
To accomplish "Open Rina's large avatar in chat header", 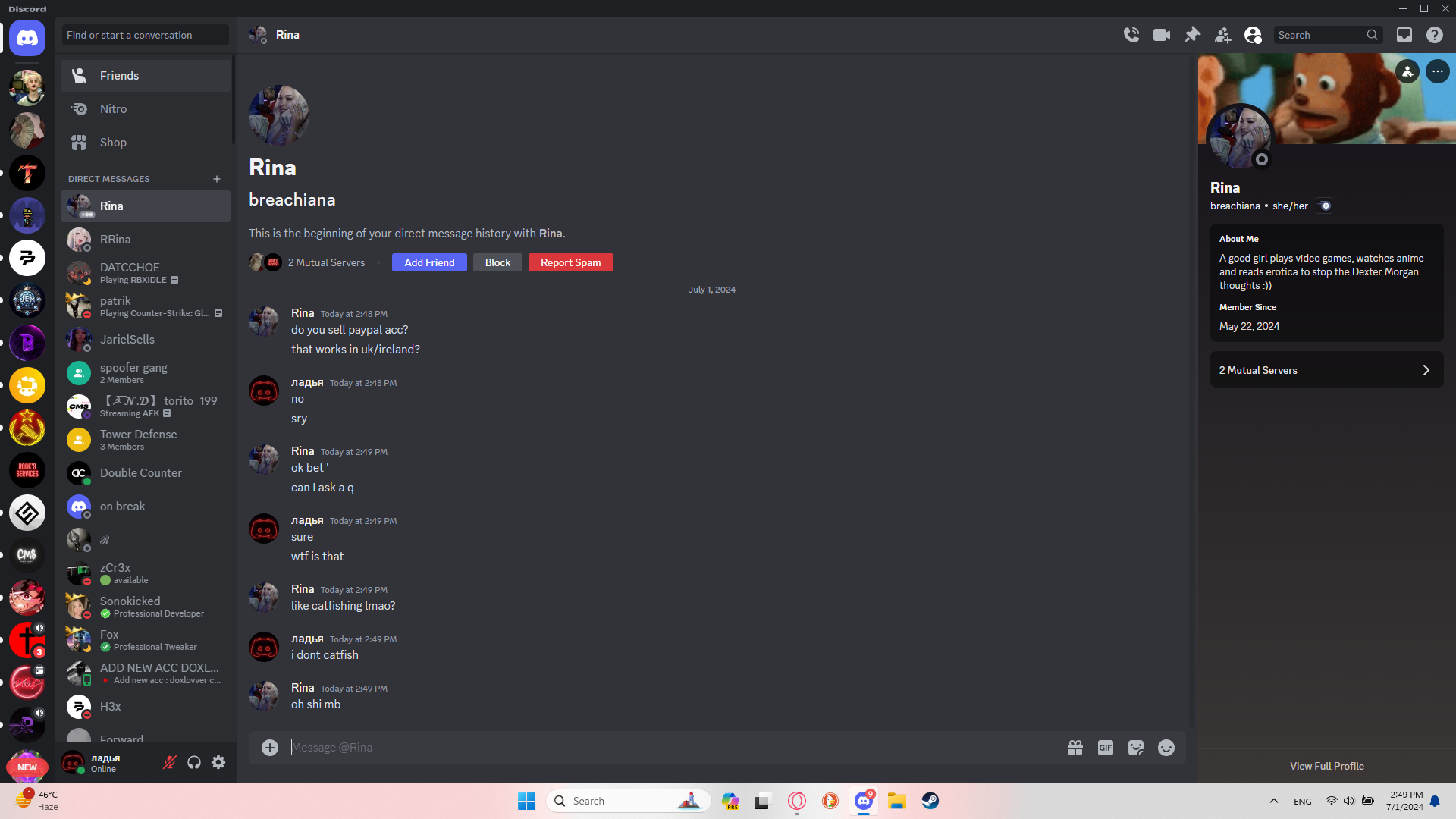I will coord(279,115).
